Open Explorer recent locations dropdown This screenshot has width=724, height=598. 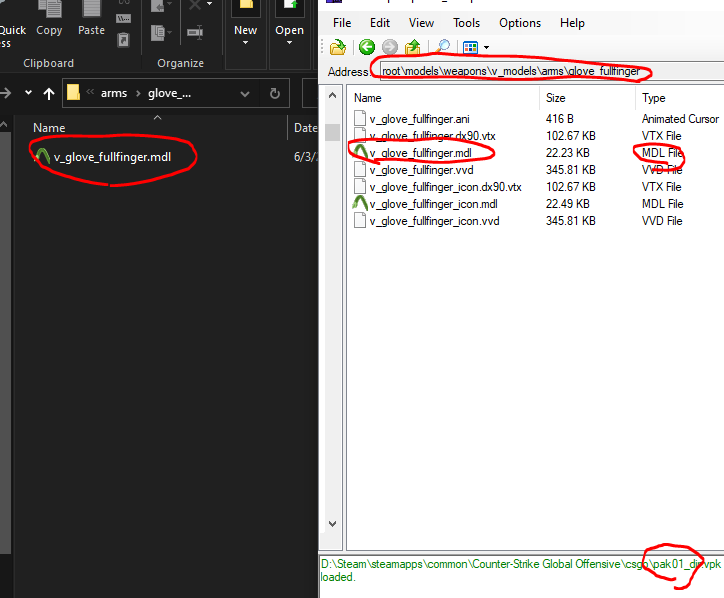28,93
